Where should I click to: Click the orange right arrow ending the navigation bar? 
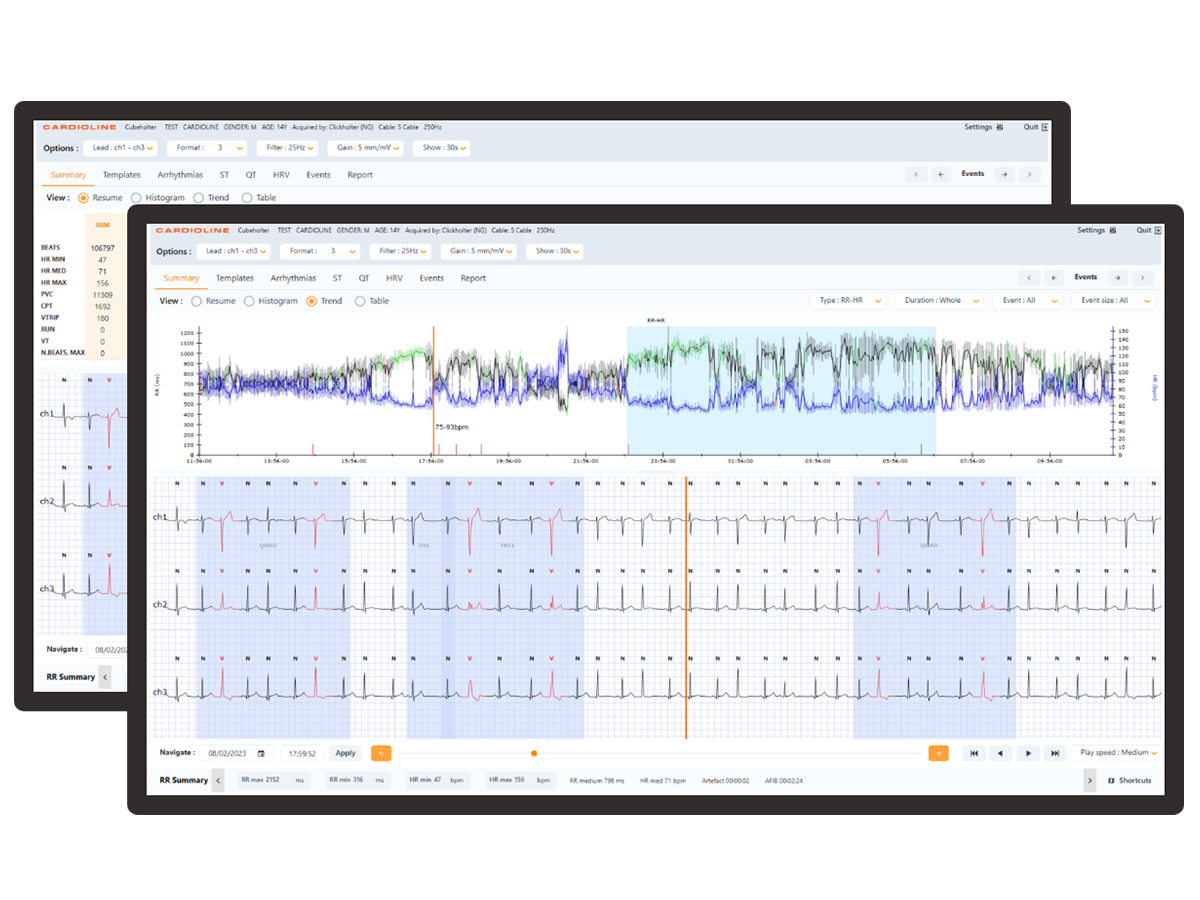938,753
